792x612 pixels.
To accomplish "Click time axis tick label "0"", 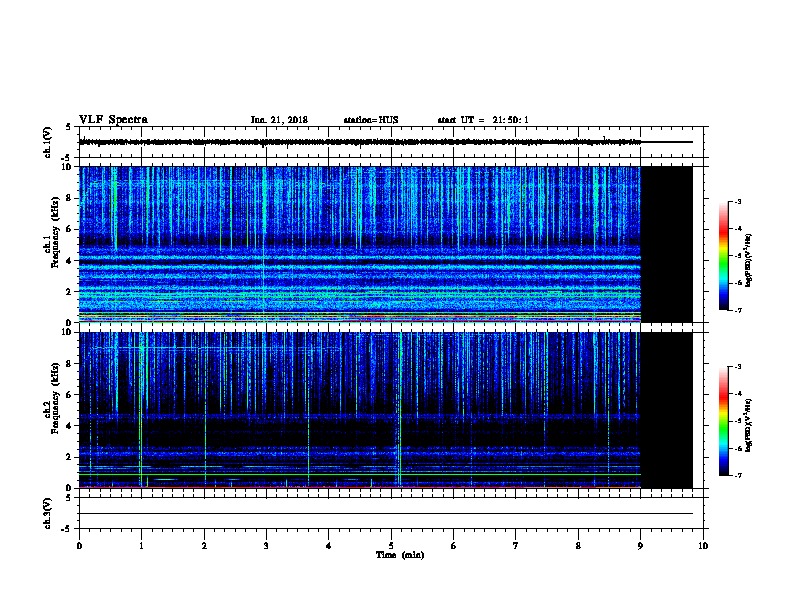I will click(79, 546).
